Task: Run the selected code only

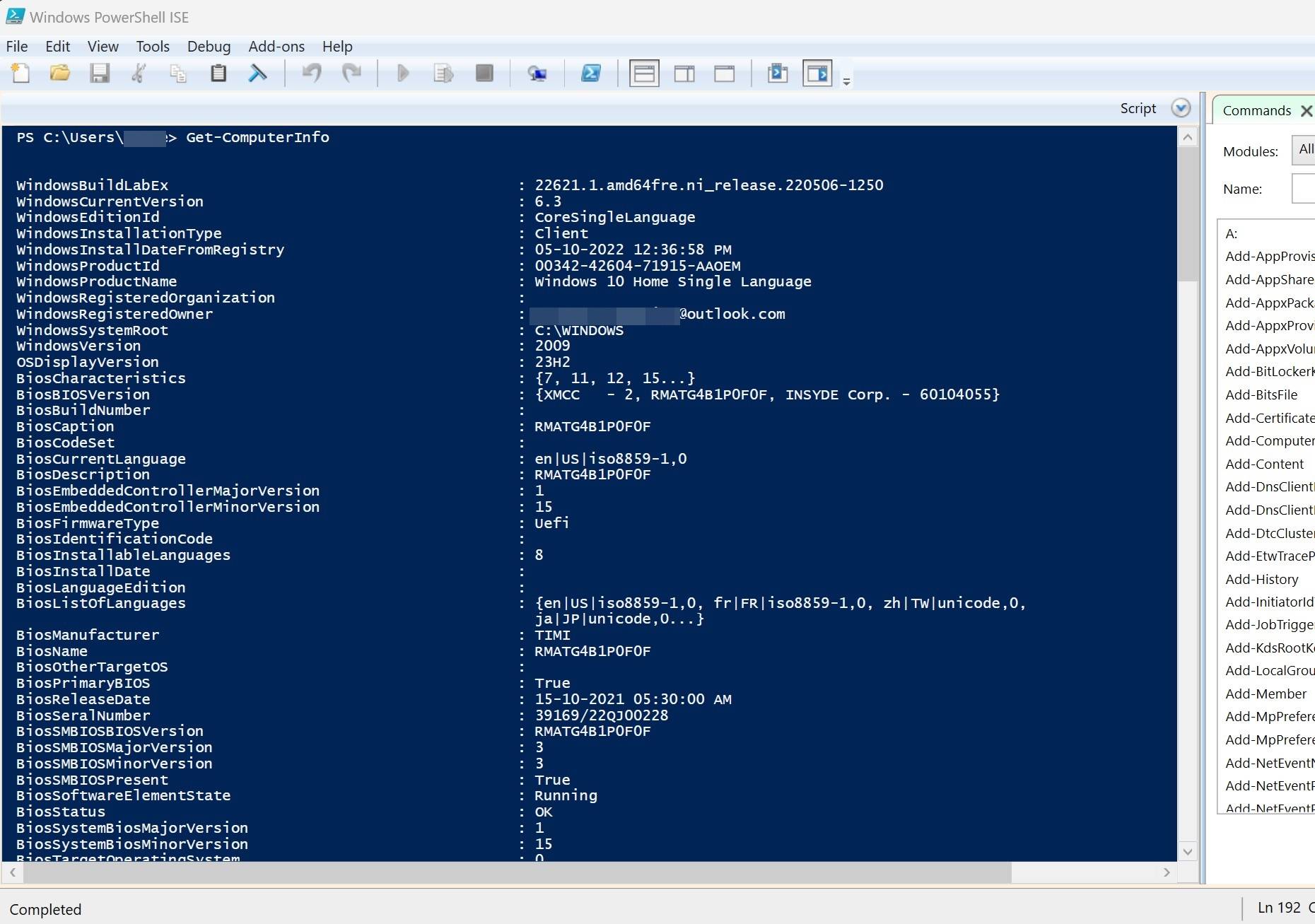Action: (x=443, y=73)
